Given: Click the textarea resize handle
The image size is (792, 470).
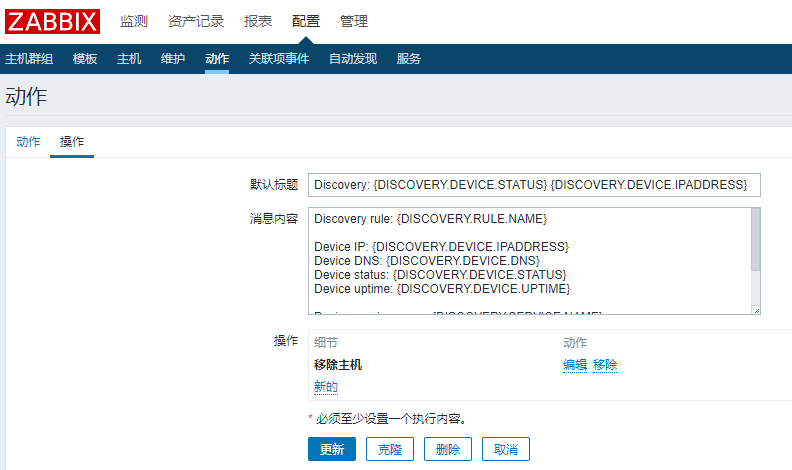Looking at the screenshot, I should point(756,310).
